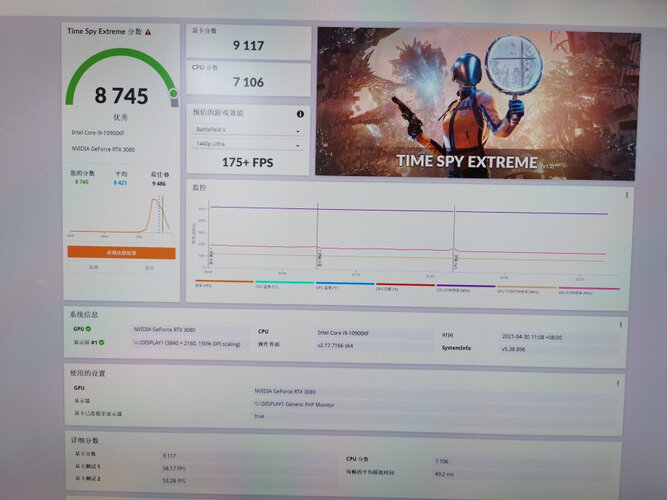Open the three-dot menu of 系统信息 panel
The width and height of the screenshot is (667, 500).
(621, 325)
